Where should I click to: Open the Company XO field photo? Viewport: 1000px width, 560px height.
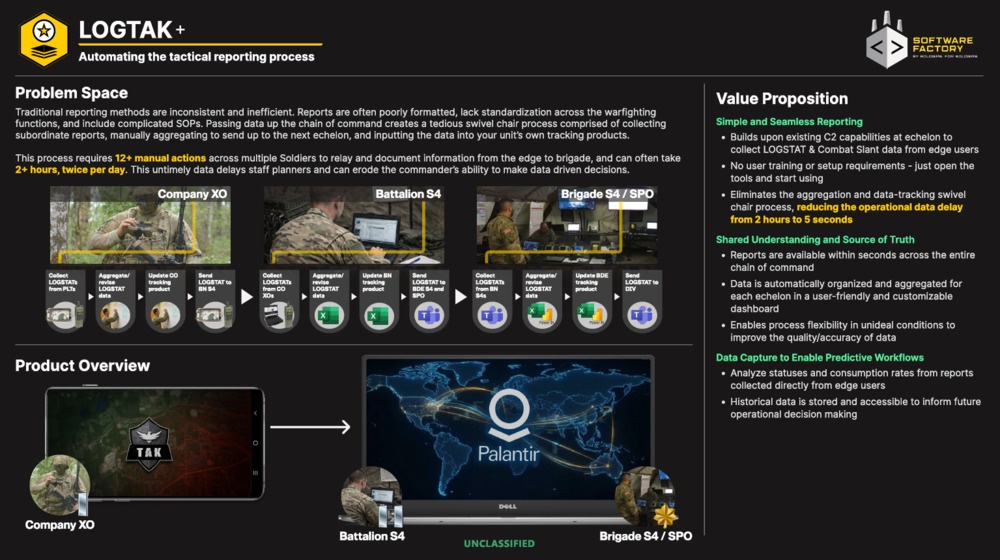pyautogui.click(x=140, y=225)
